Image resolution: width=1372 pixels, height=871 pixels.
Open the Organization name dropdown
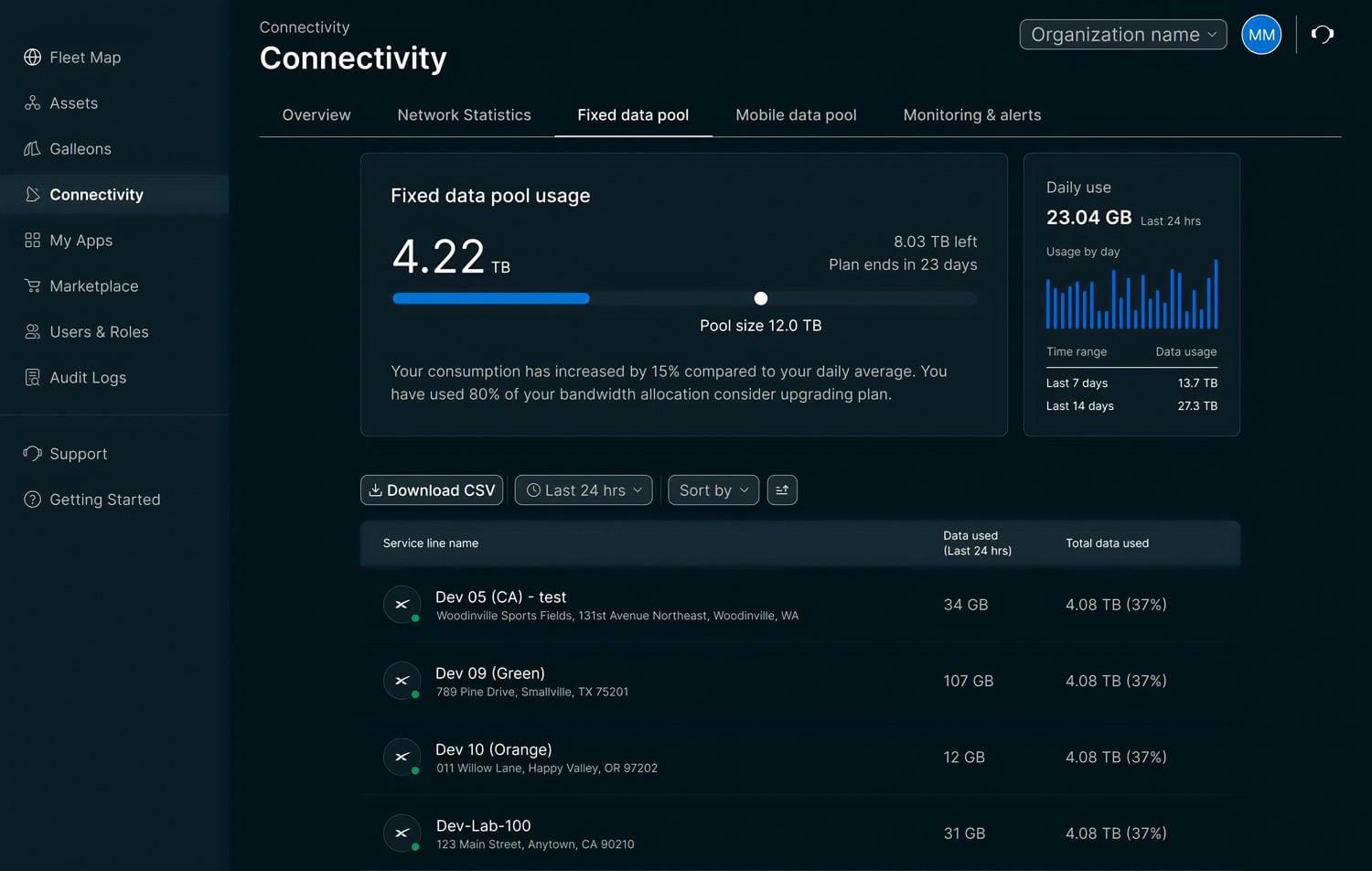1123,35
